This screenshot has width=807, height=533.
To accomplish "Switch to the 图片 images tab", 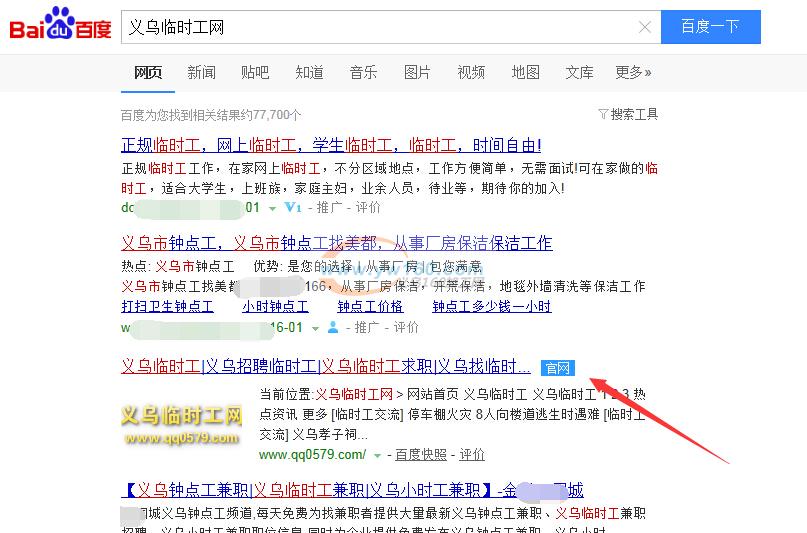I will pos(417,72).
